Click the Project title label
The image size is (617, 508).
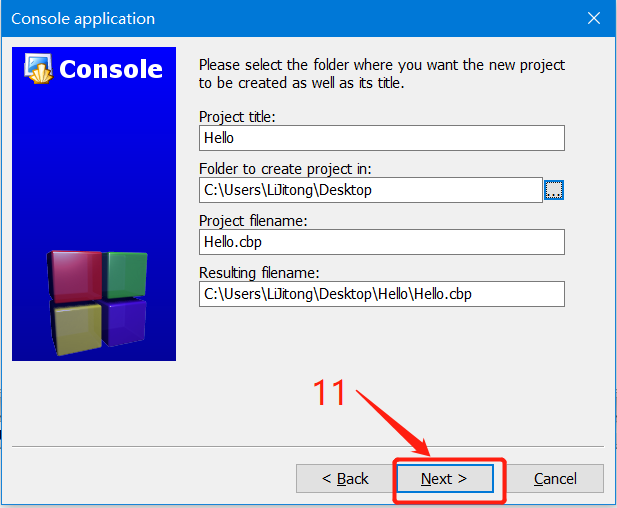237,117
